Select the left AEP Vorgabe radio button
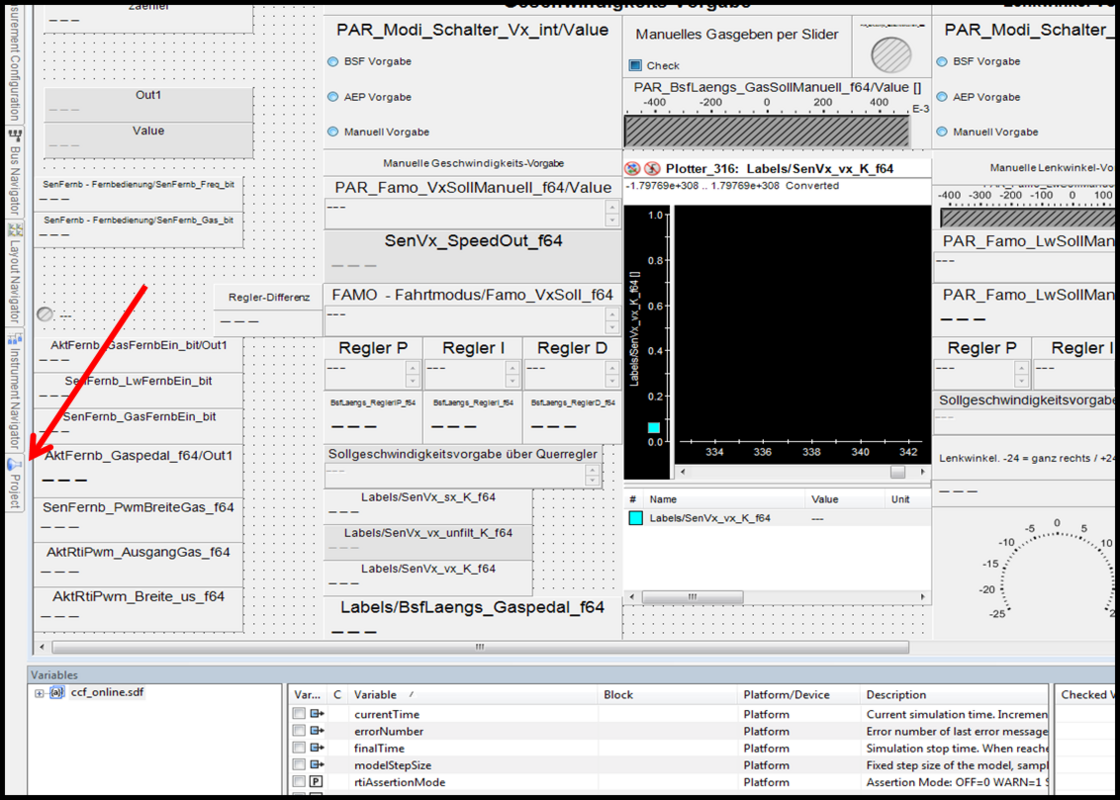The height and width of the screenshot is (800, 1120). [x=333, y=97]
